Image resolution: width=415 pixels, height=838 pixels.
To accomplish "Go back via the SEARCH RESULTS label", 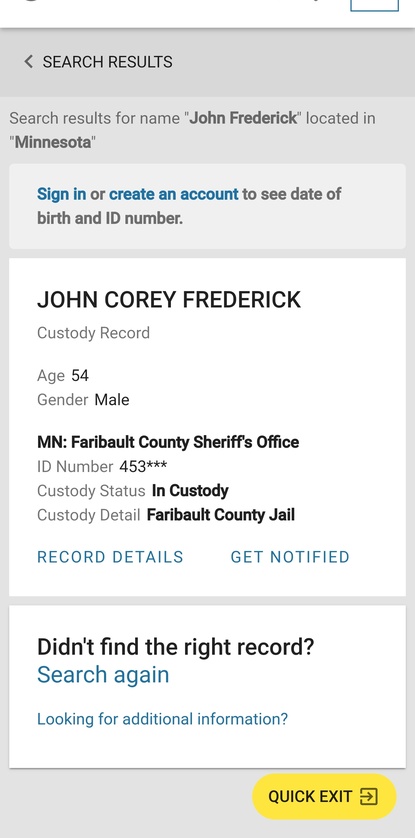I will point(107,62).
